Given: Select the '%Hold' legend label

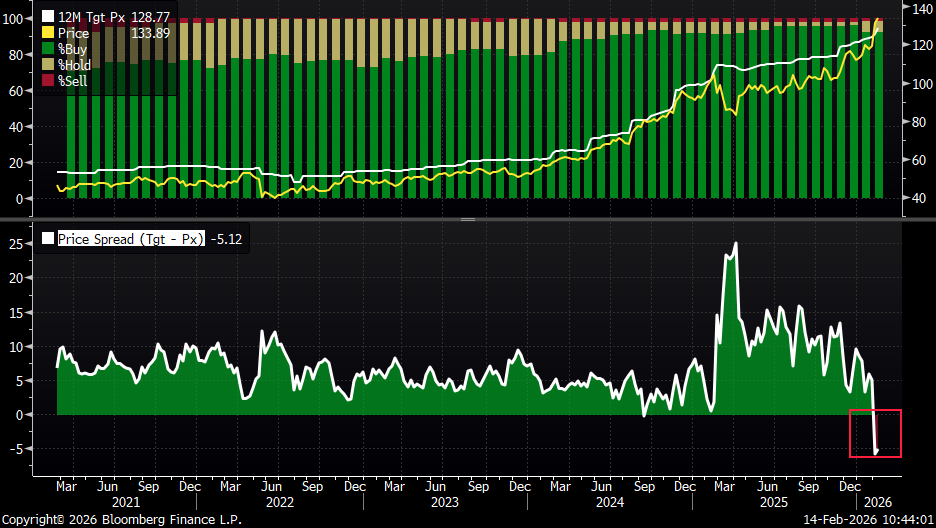Looking at the screenshot, I should (x=75, y=64).
